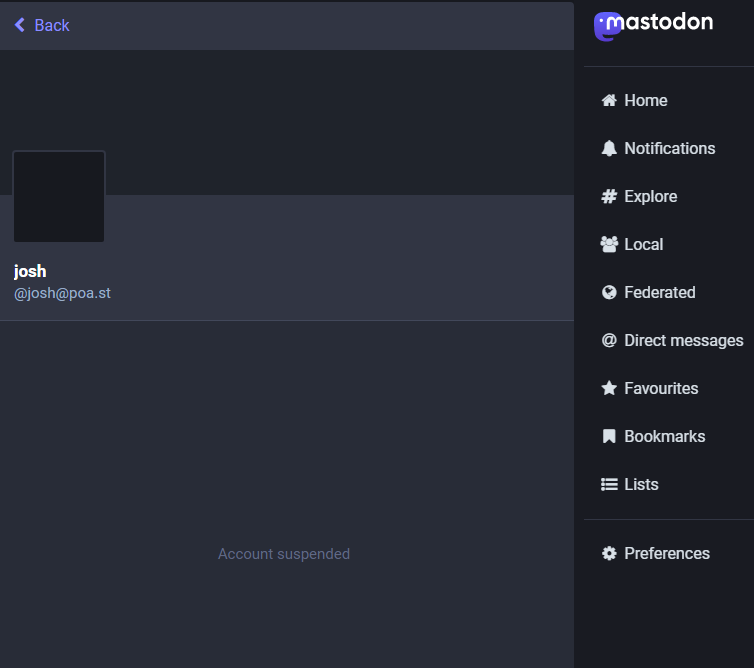Click the Notifications bell icon

pos(609,148)
